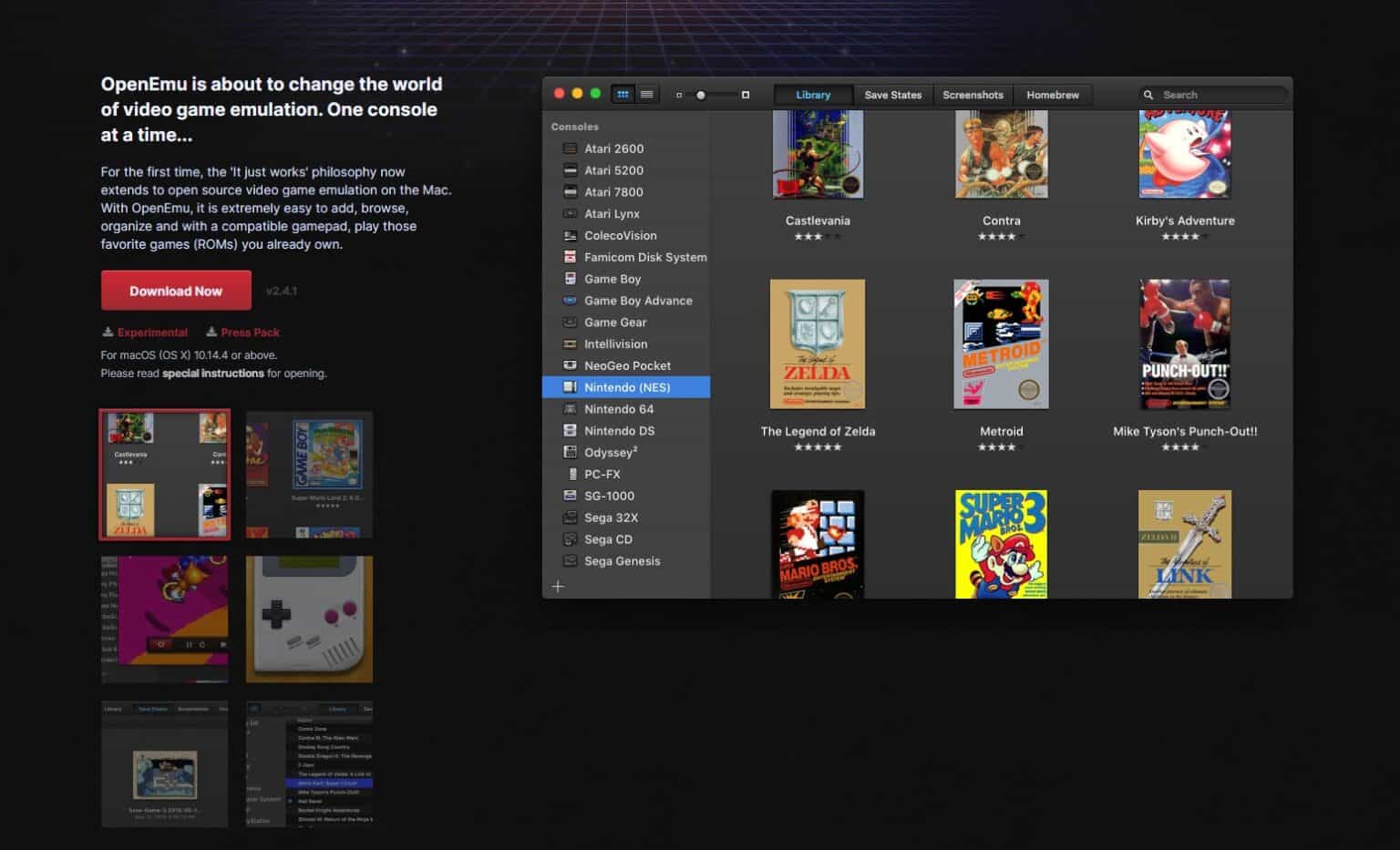The height and width of the screenshot is (850, 1400).
Task: Click the Sega Genesis console icon
Action: (570, 561)
